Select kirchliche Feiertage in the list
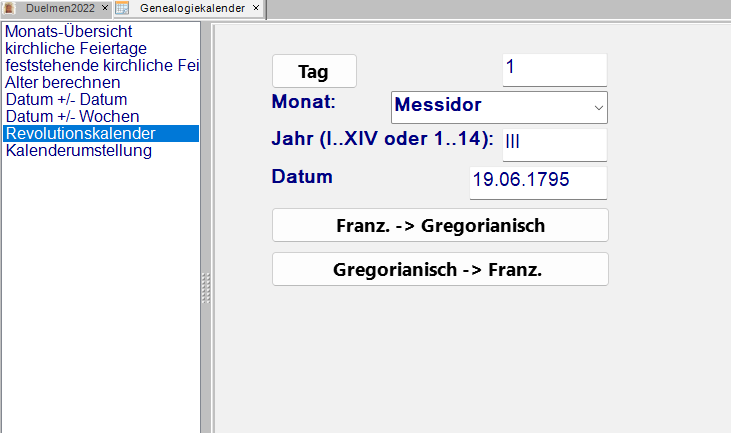The width and height of the screenshot is (731, 433). coord(76,49)
